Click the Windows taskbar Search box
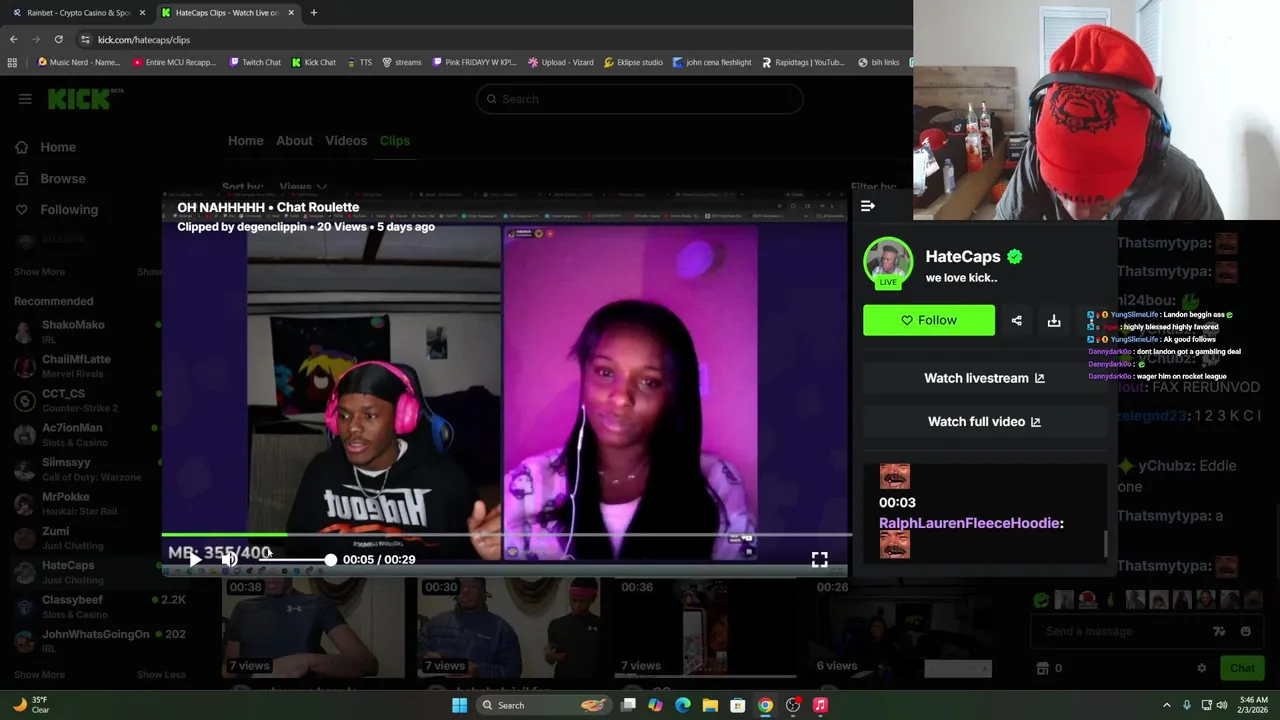The height and width of the screenshot is (720, 1280). click(x=544, y=705)
